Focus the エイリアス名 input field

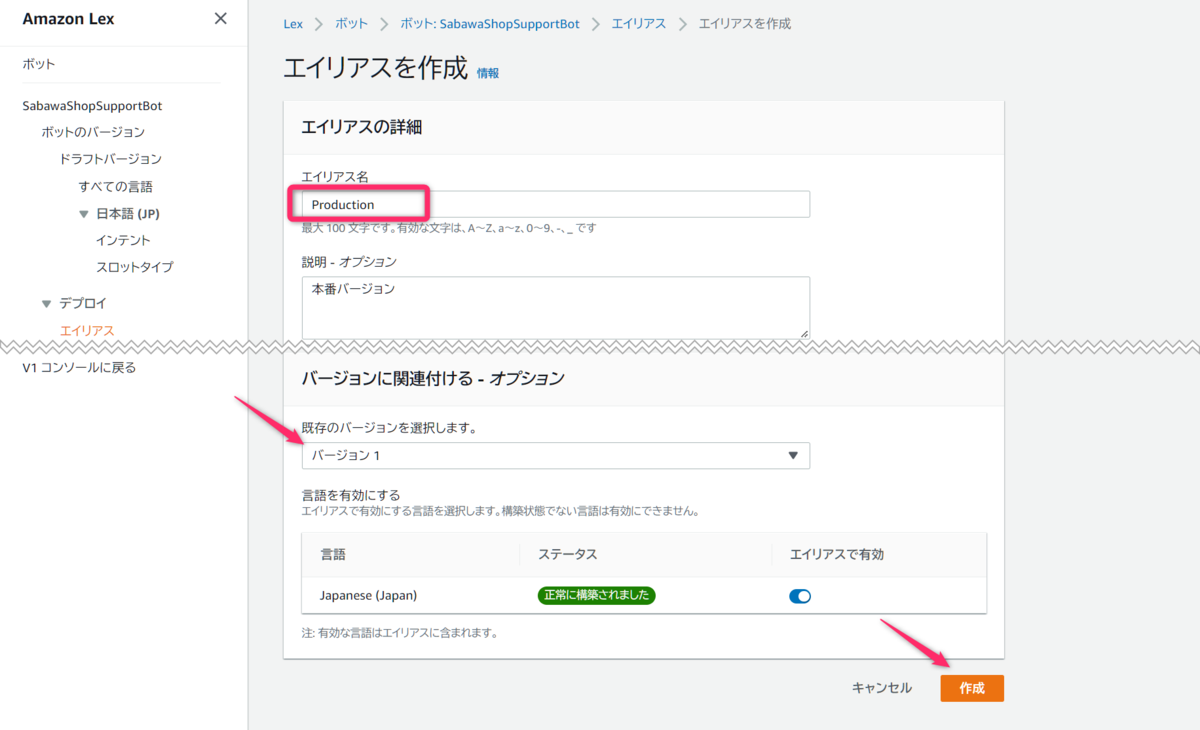[556, 204]
